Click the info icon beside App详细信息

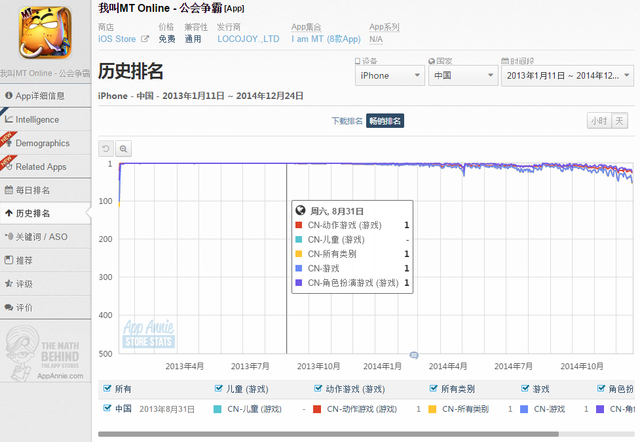[x=9, y=96]
